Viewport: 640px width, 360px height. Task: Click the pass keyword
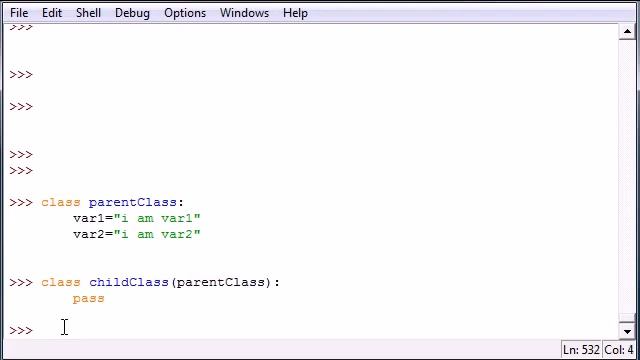(89, 299)
